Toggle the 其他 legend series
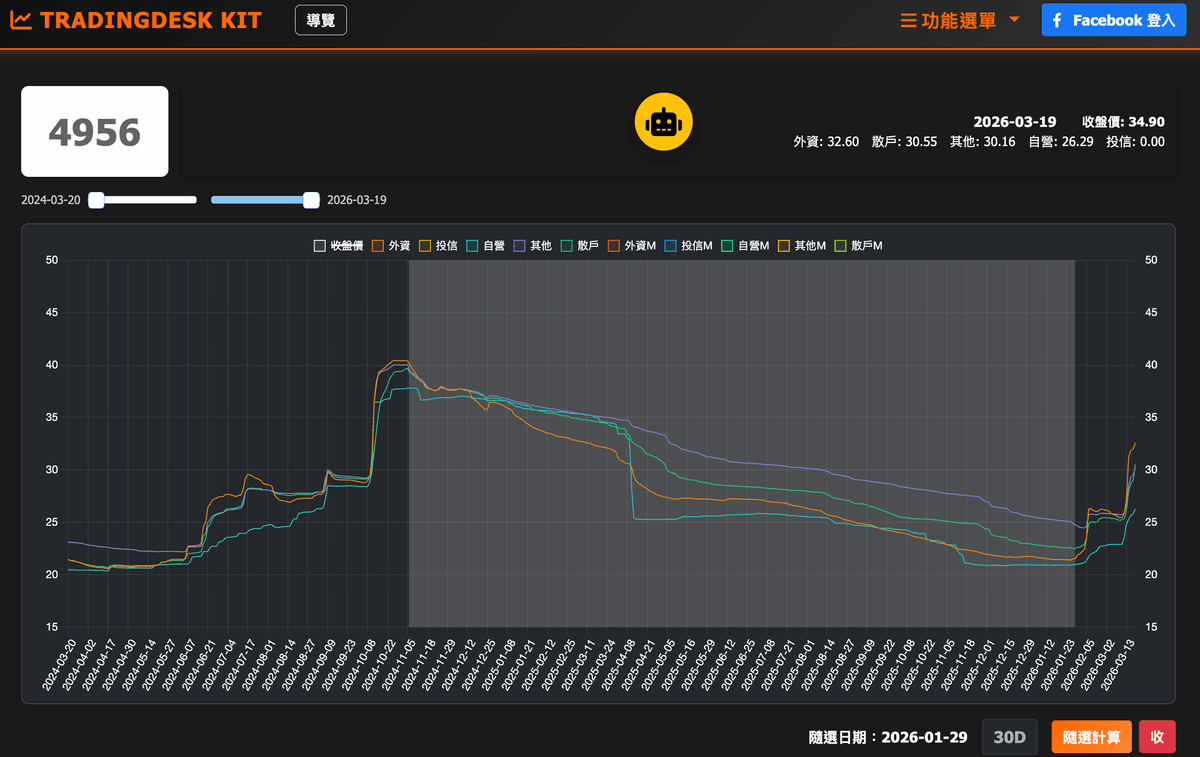This screenshot has width=1200, height=757. [x=533, y=245]
